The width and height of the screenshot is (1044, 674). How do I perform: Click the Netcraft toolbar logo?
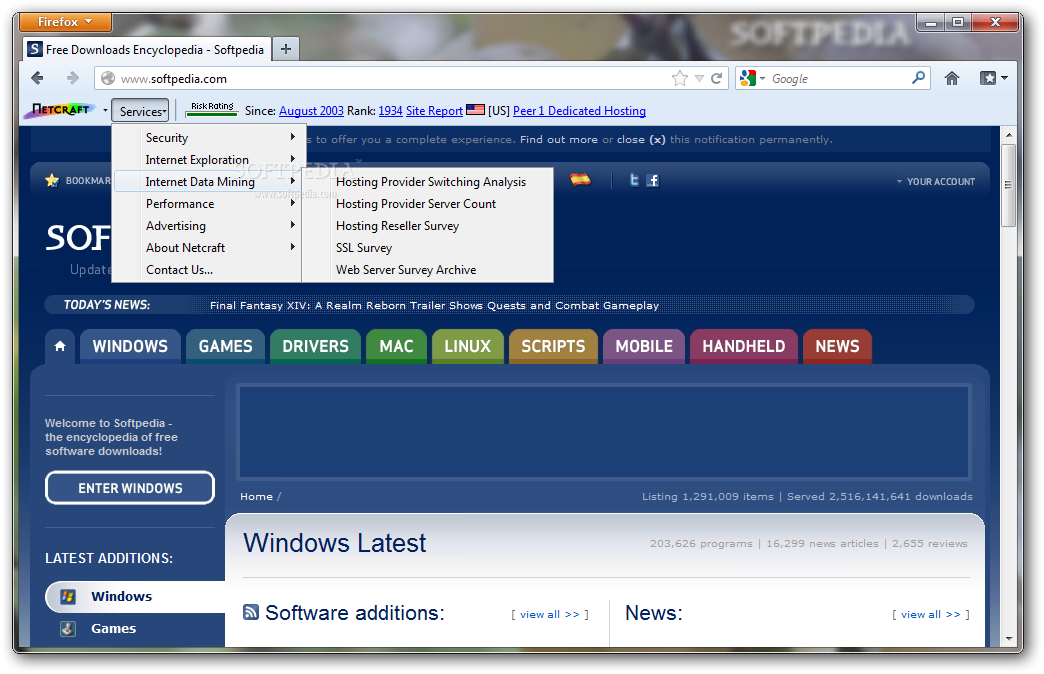pos(60,110)
